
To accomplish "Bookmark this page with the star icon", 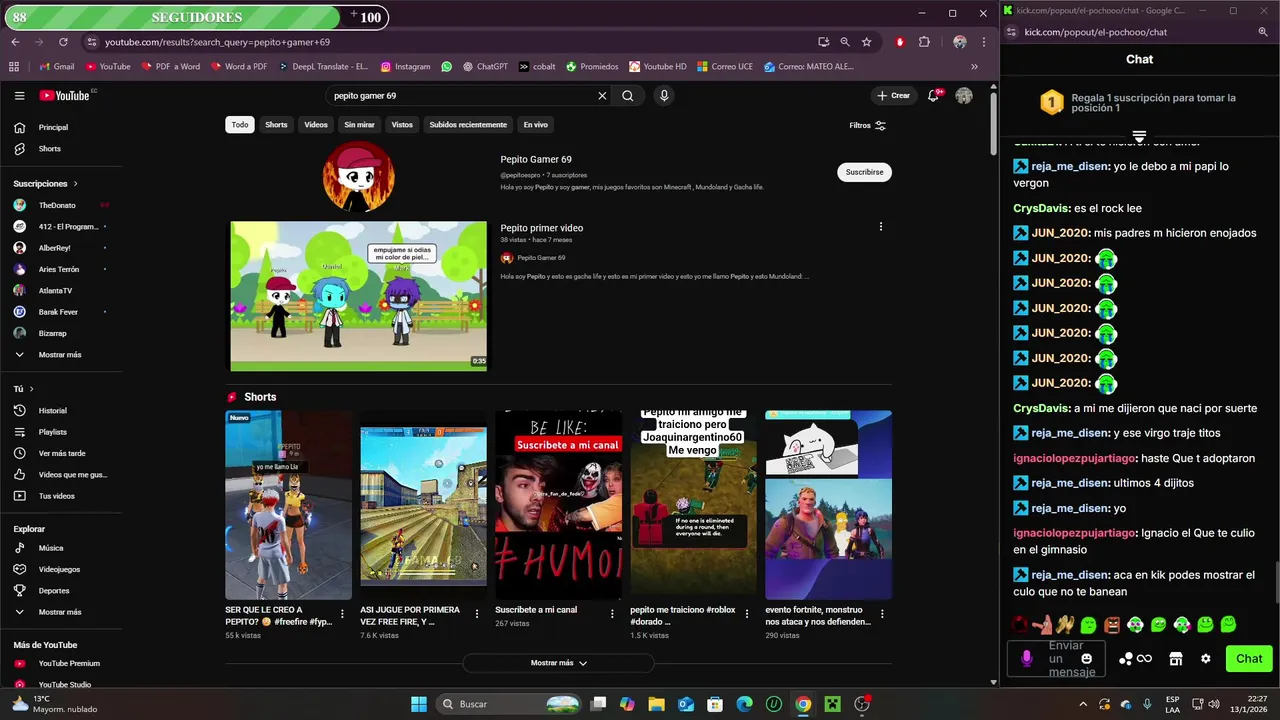I will click(866, 42).
